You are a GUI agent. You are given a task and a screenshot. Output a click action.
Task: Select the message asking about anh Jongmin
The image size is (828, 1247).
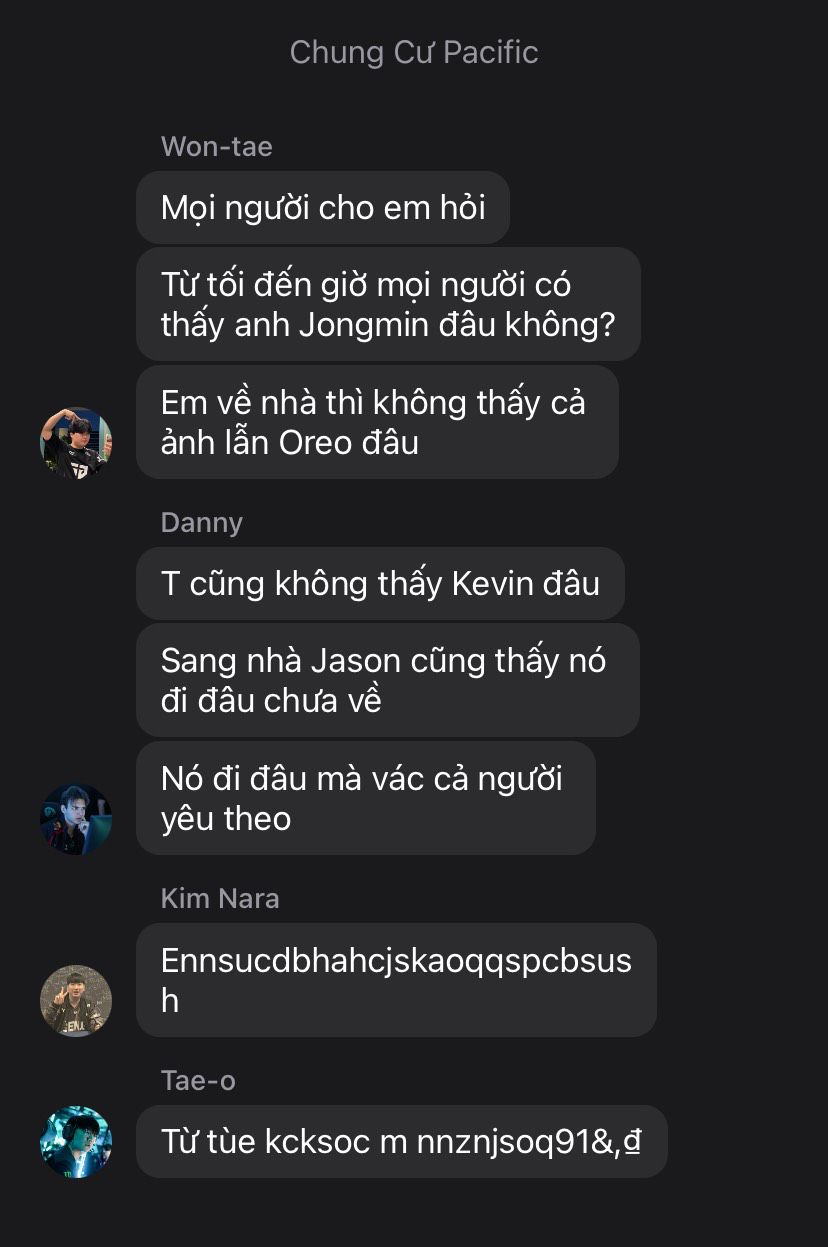pyautogui.click(x=388, y=304)
